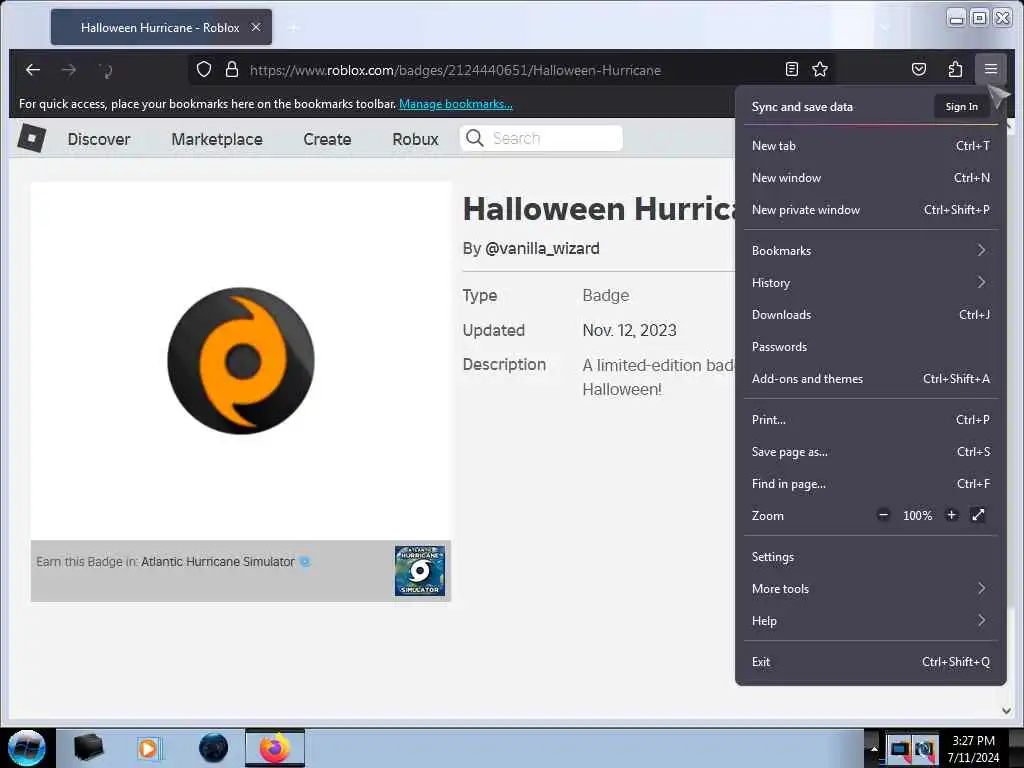Open the Atlantic Hurricane Simulator link
The image size is (1024, 768).
point(217,562)
